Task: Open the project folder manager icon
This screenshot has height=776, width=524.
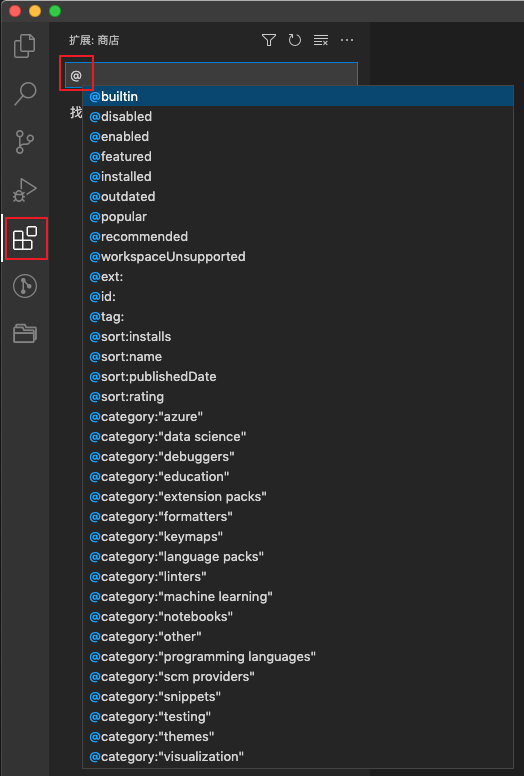Action: [25, 334]
